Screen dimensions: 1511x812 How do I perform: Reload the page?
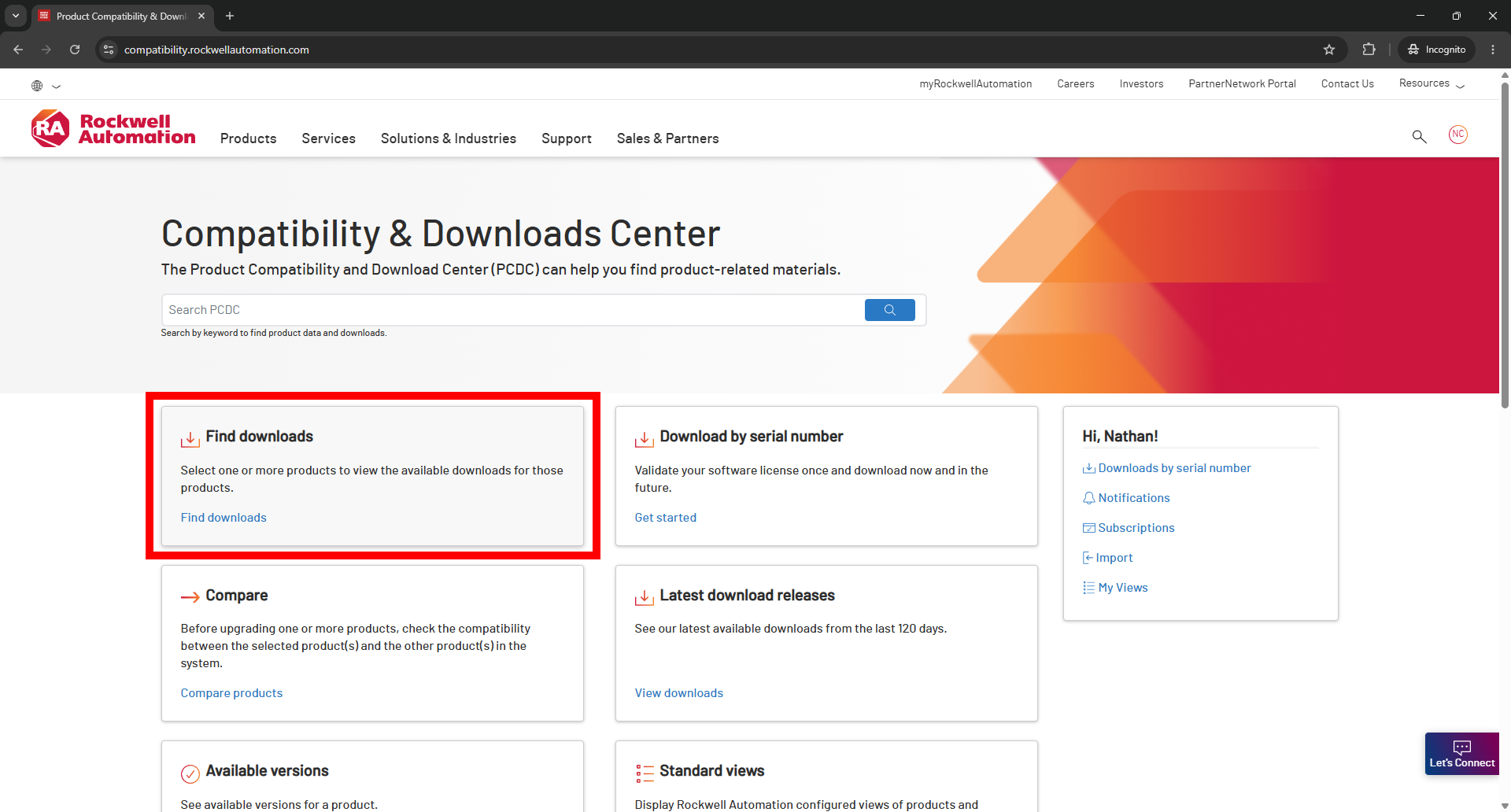click(75, 50)
